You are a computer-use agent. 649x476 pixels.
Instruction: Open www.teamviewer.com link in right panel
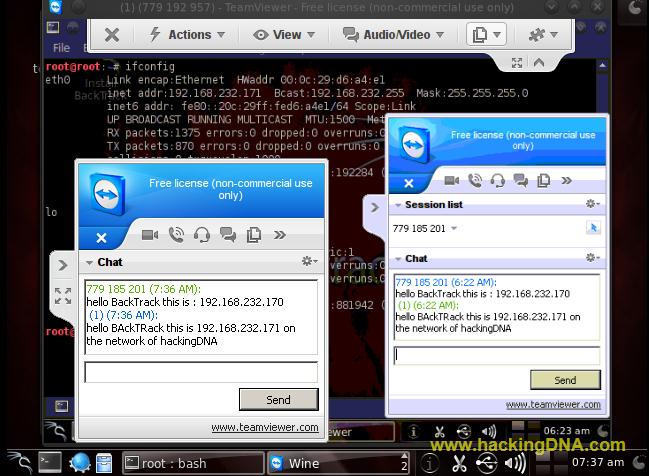pyautogui.click(x=553, y=404)
